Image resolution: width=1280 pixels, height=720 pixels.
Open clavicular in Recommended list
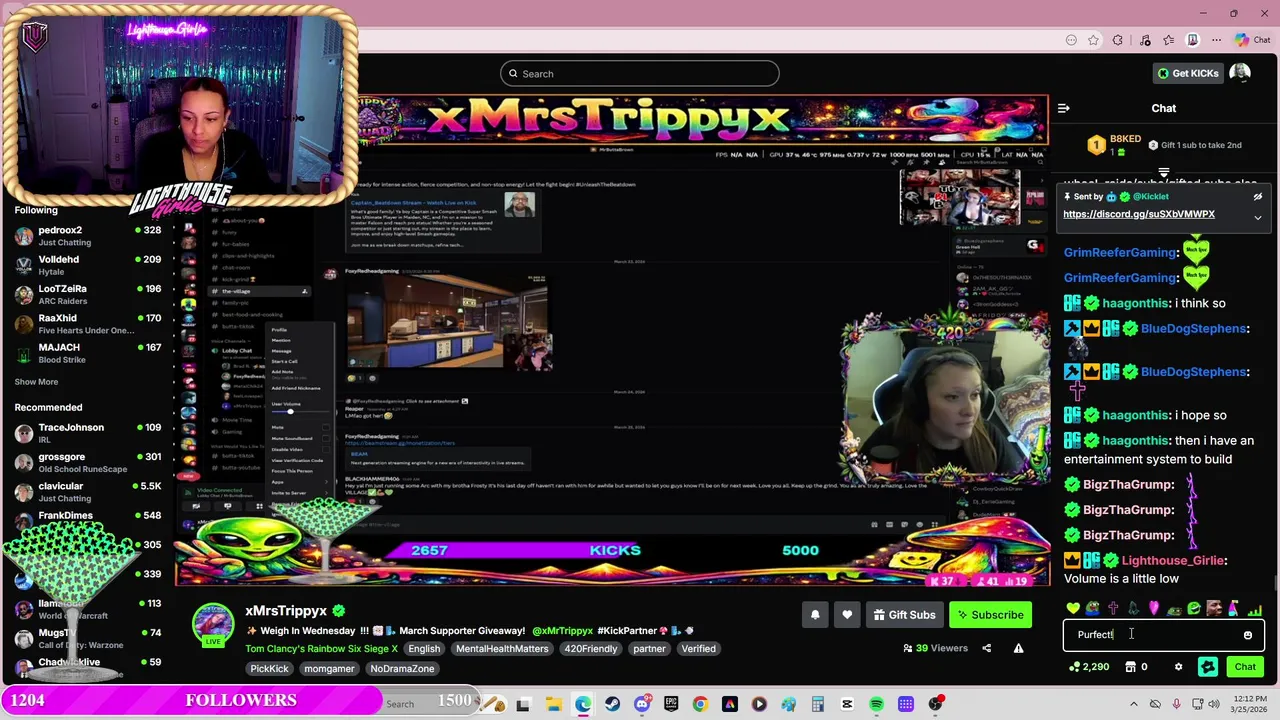tap(88, 492)
